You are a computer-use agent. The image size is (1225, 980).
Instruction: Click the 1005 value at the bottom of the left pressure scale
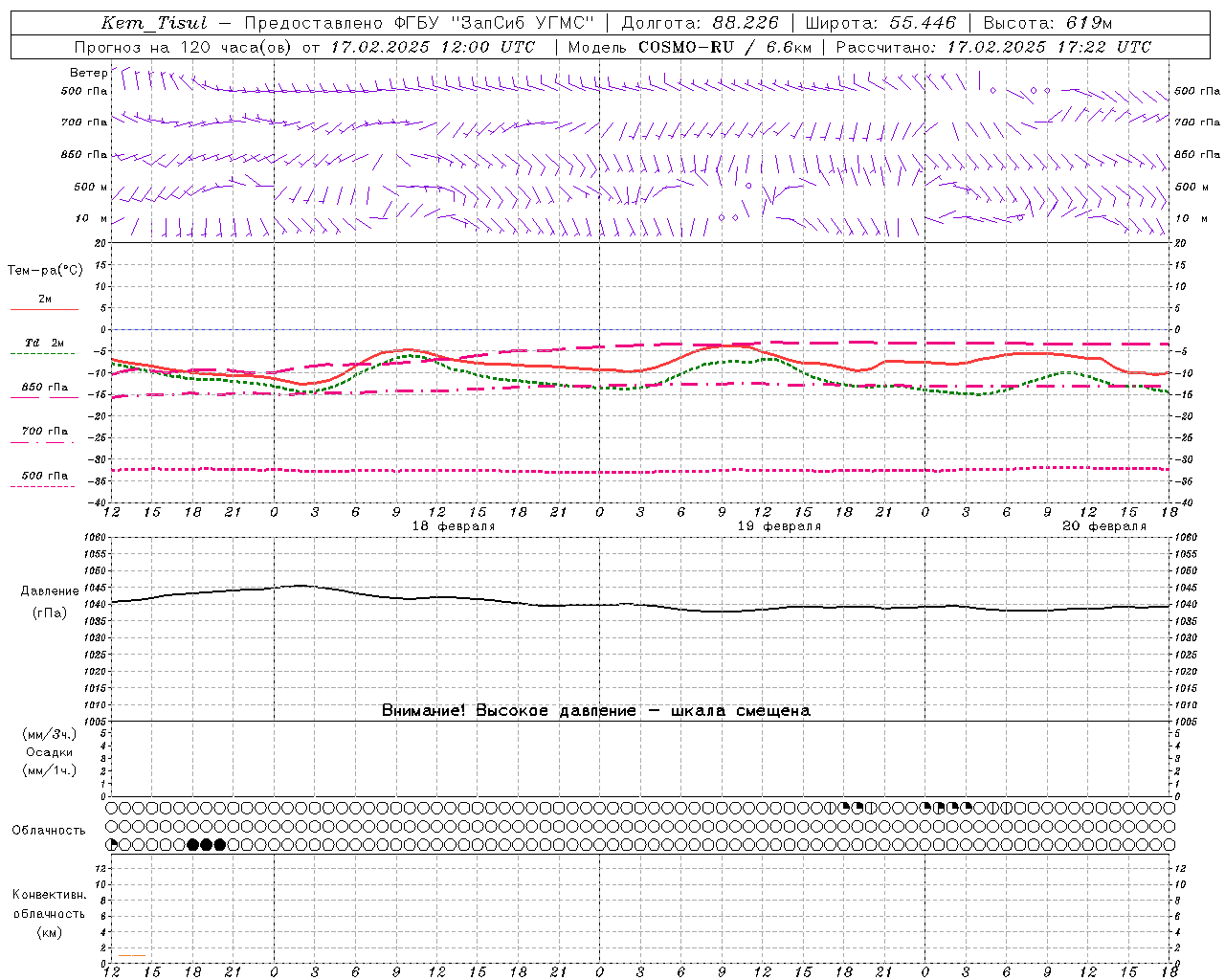97,722
